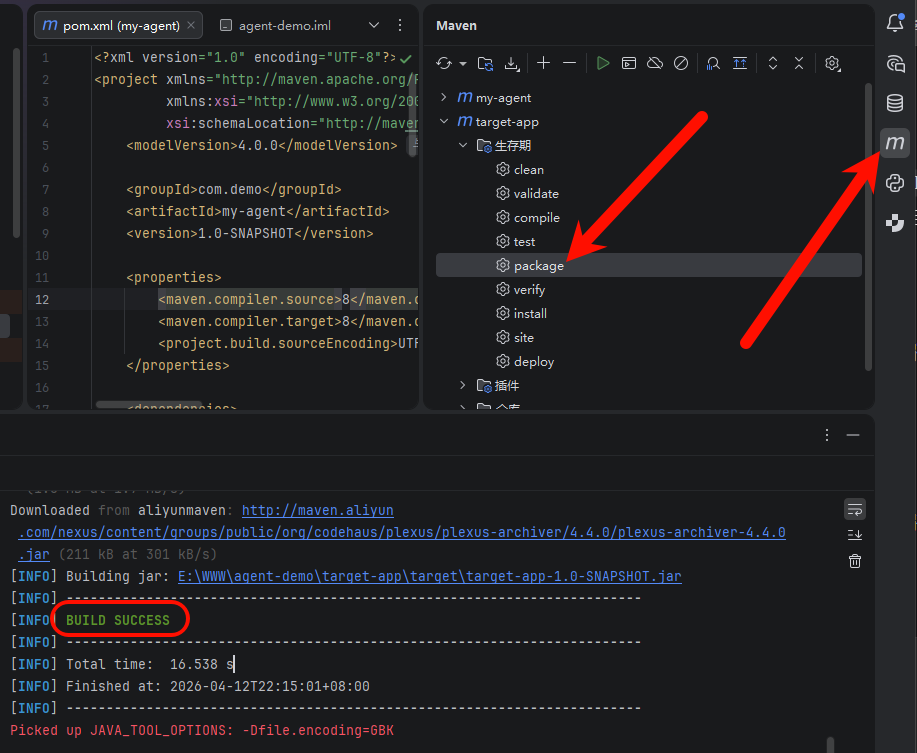Generate sources and update folders icon

tap(485, 63)
